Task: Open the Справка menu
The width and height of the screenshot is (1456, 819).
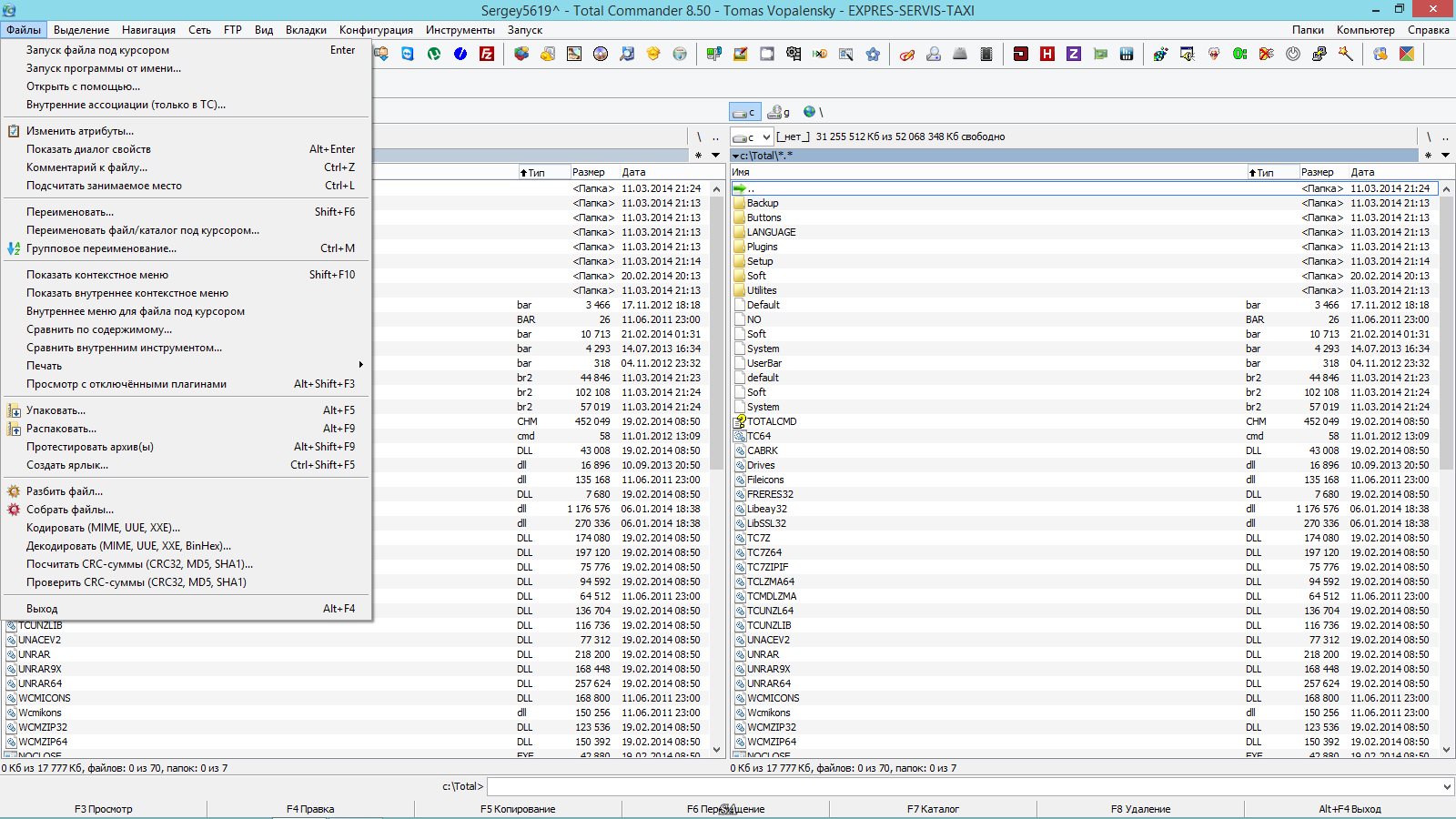Action: point(1428,30)
